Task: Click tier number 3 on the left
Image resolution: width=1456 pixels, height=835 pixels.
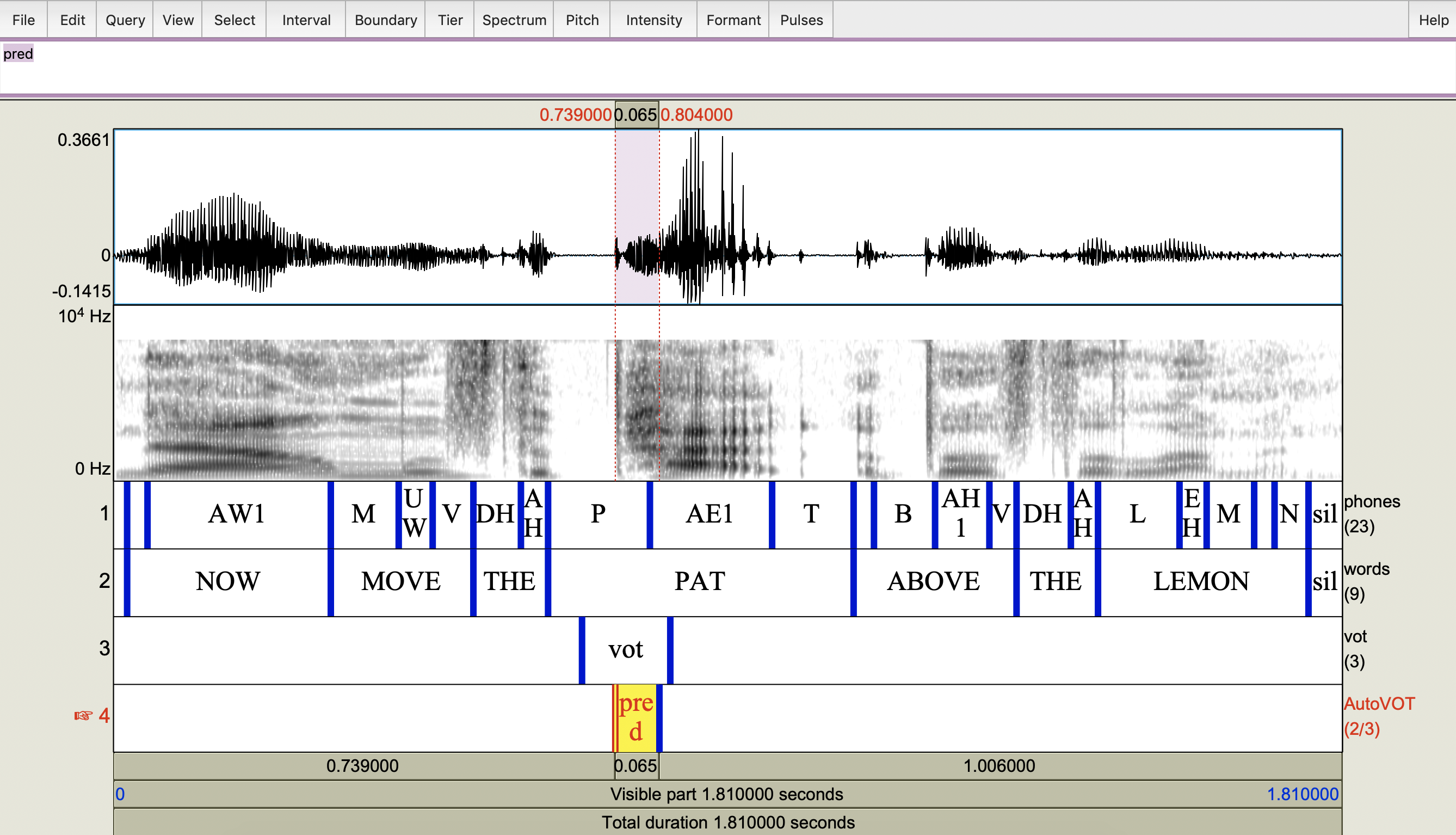Action: click(104, 649)
